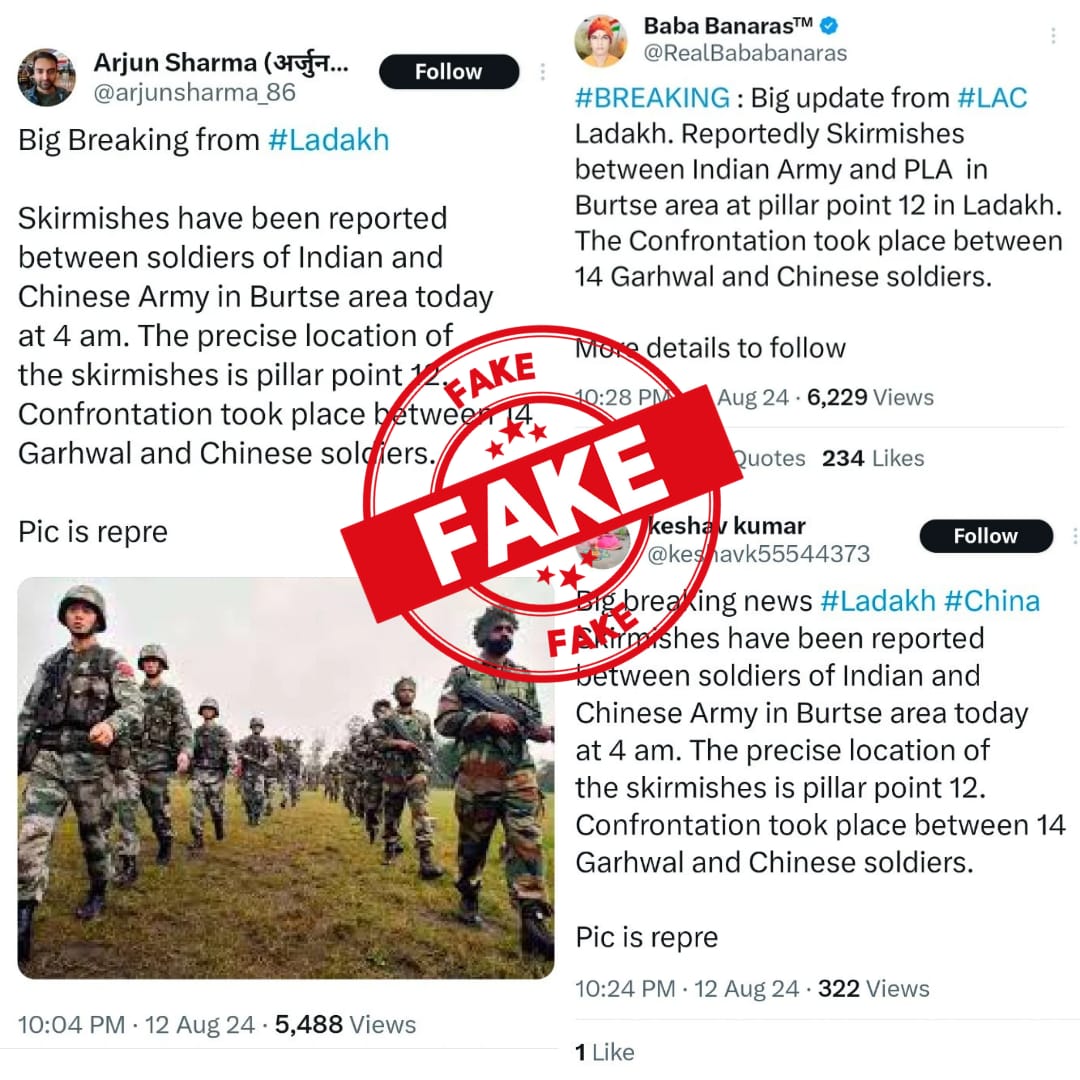The width and height of the screenshot is (1080, 1080).
Task: Open #Ladakh hashtag in keshav's tweet
Action: coord(878,601)
